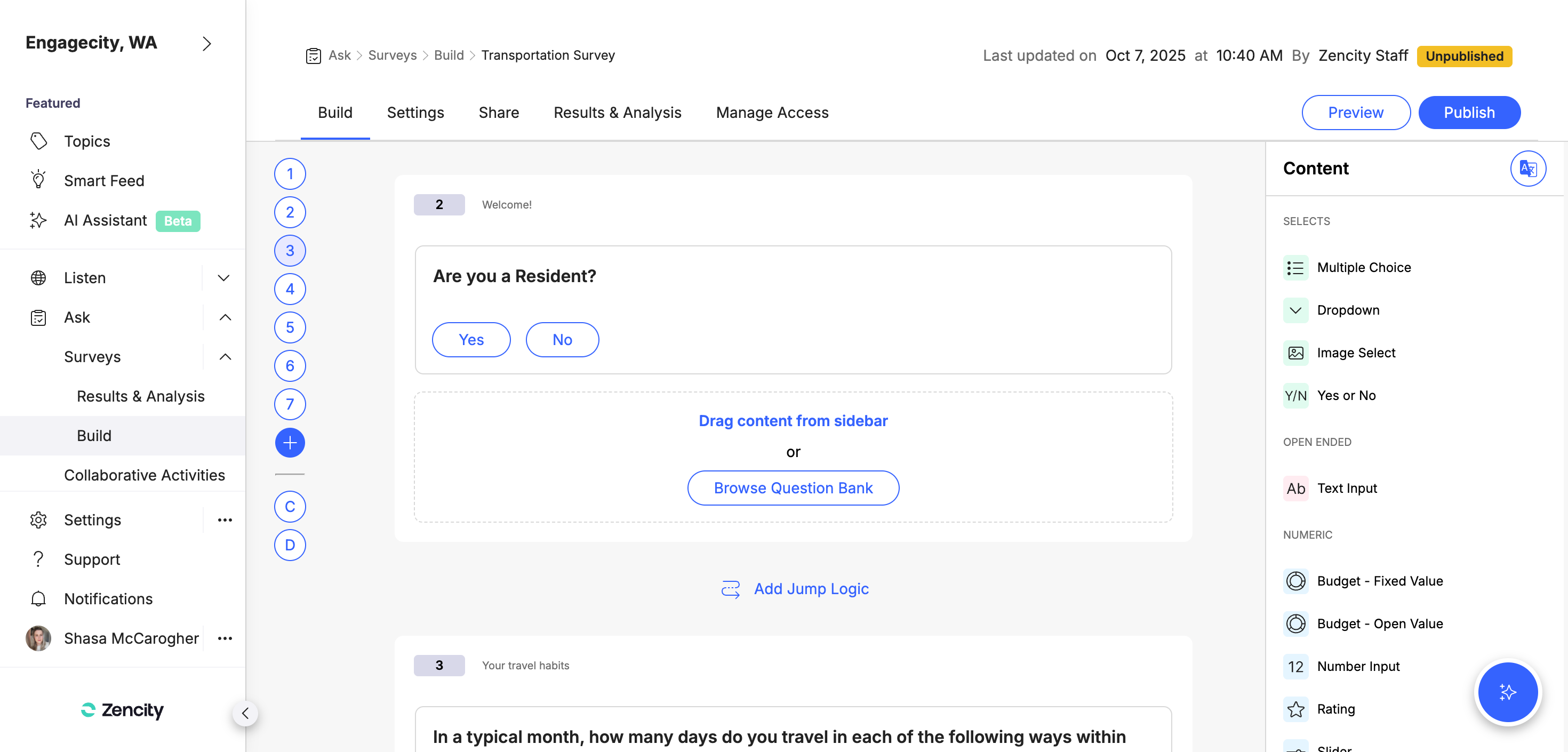This screenshot has width=1568, height=752.
Task: Collapse the left sidebar arrow
Action: tap(245, 713)
